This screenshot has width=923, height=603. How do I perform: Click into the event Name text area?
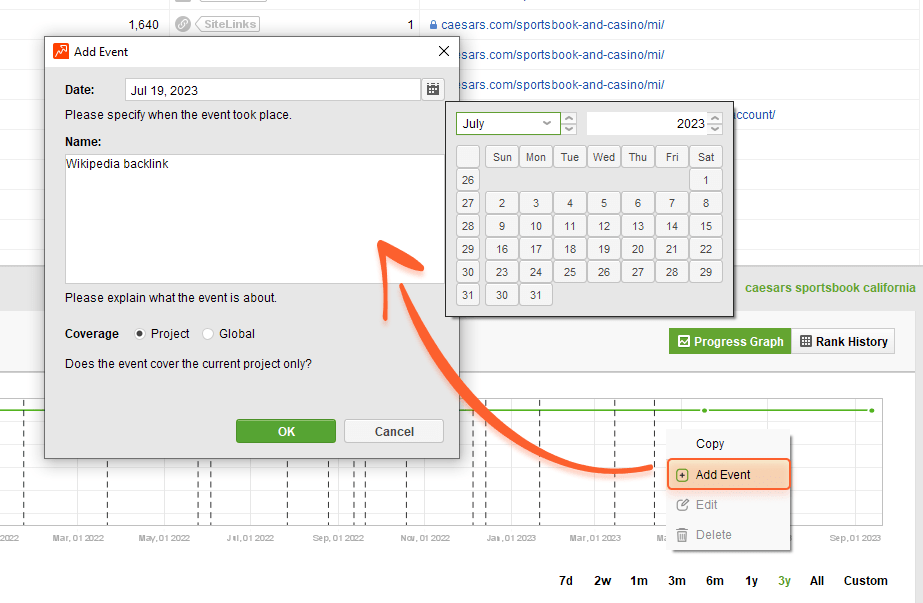point(255,220)
